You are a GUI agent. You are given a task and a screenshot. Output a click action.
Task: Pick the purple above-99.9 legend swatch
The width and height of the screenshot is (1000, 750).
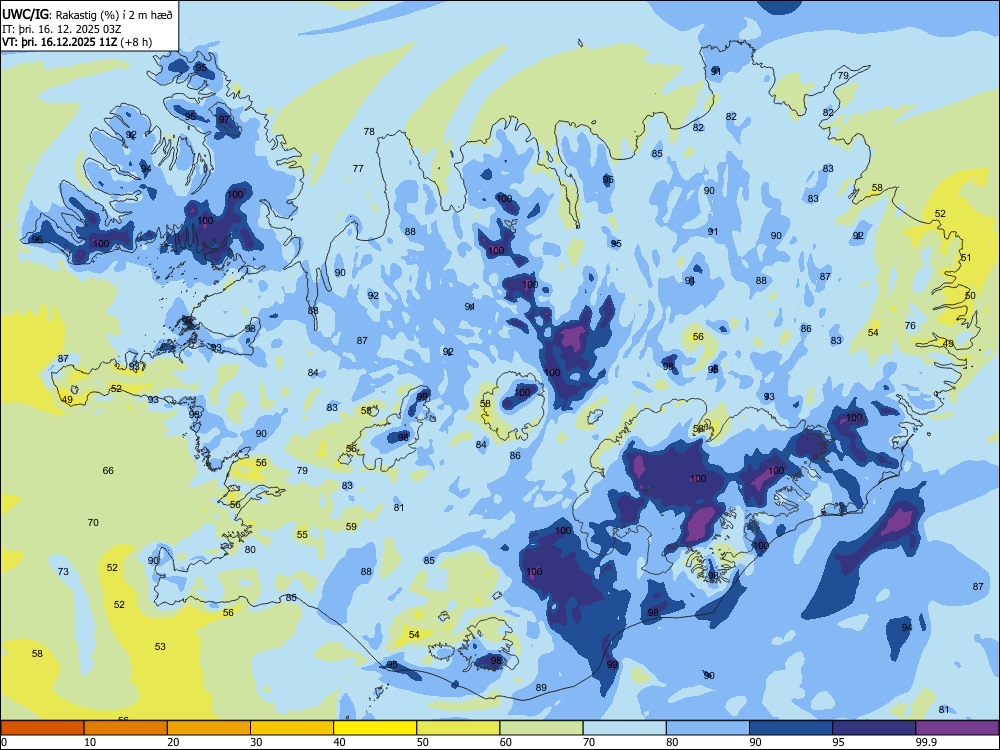coord(957,728)
